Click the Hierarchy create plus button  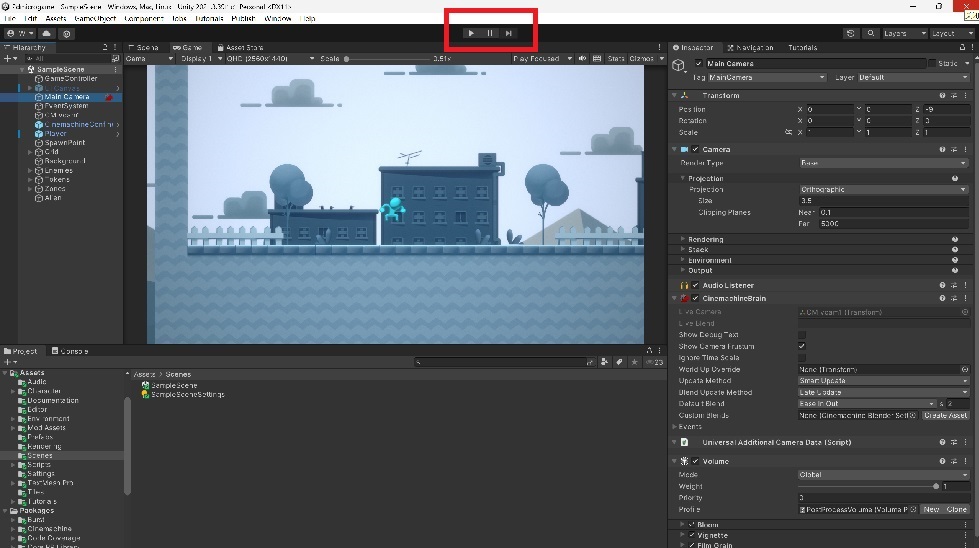pos(10,58)
